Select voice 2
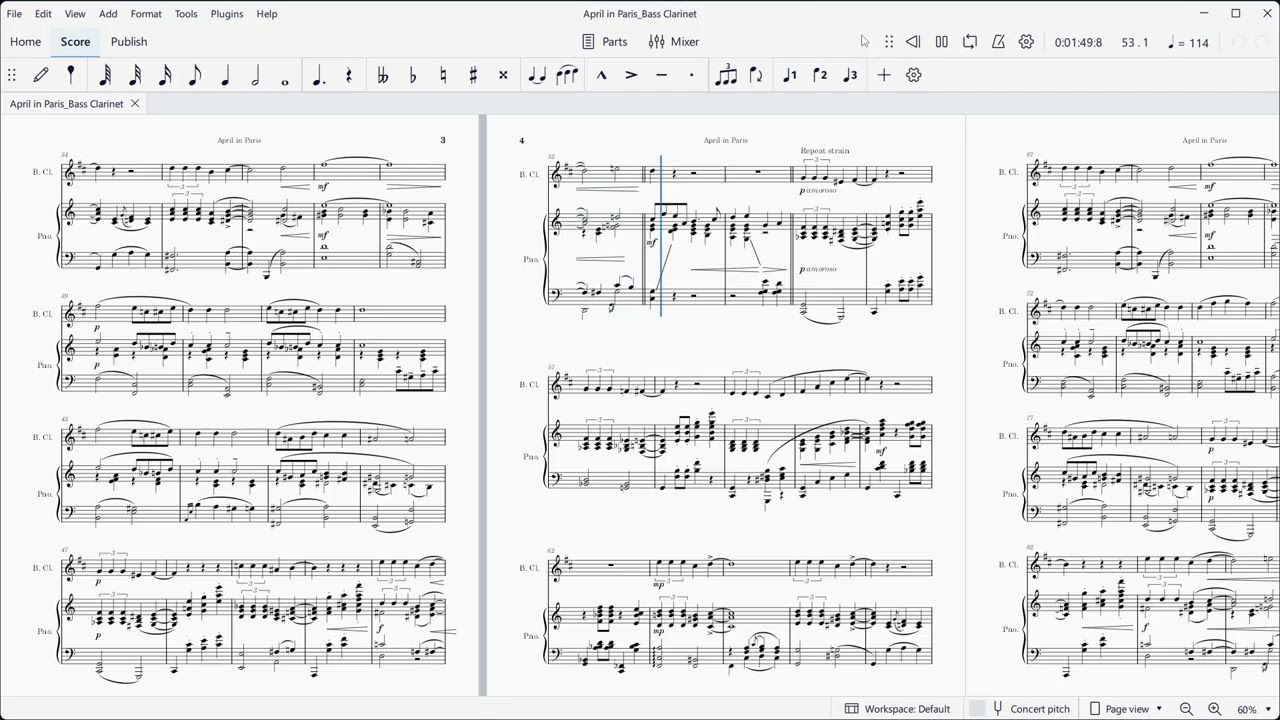1280x720 pixels. point(820,75)
